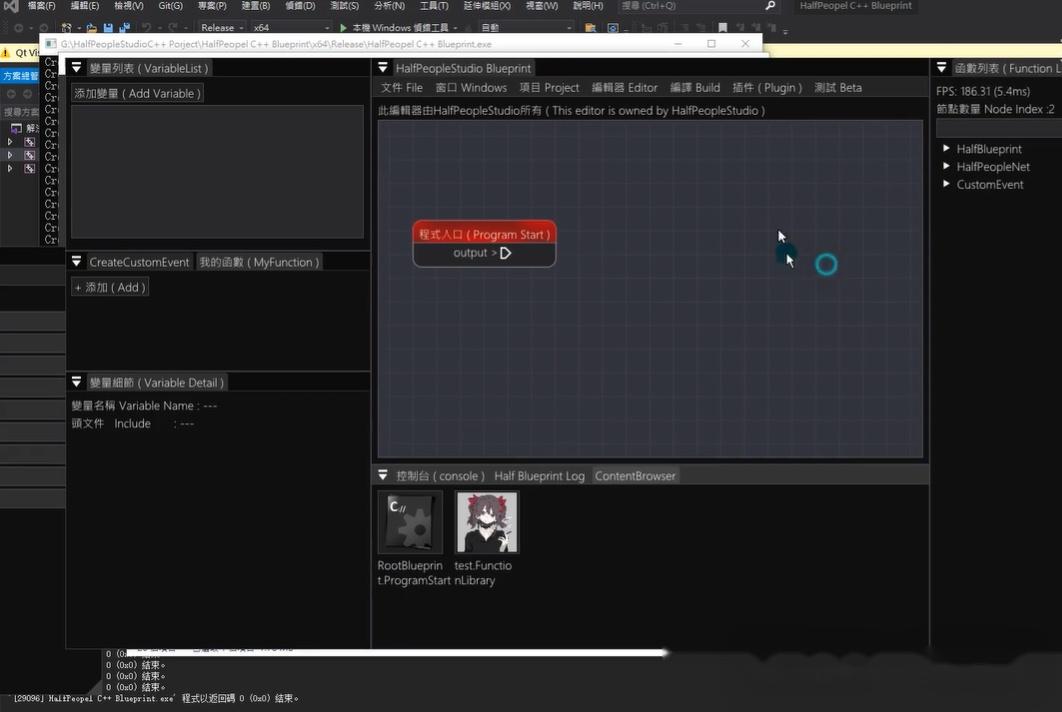Expand HalfBlueprint in the Function List
This screenshot has height=712, width=1062.
coord(946,148)
